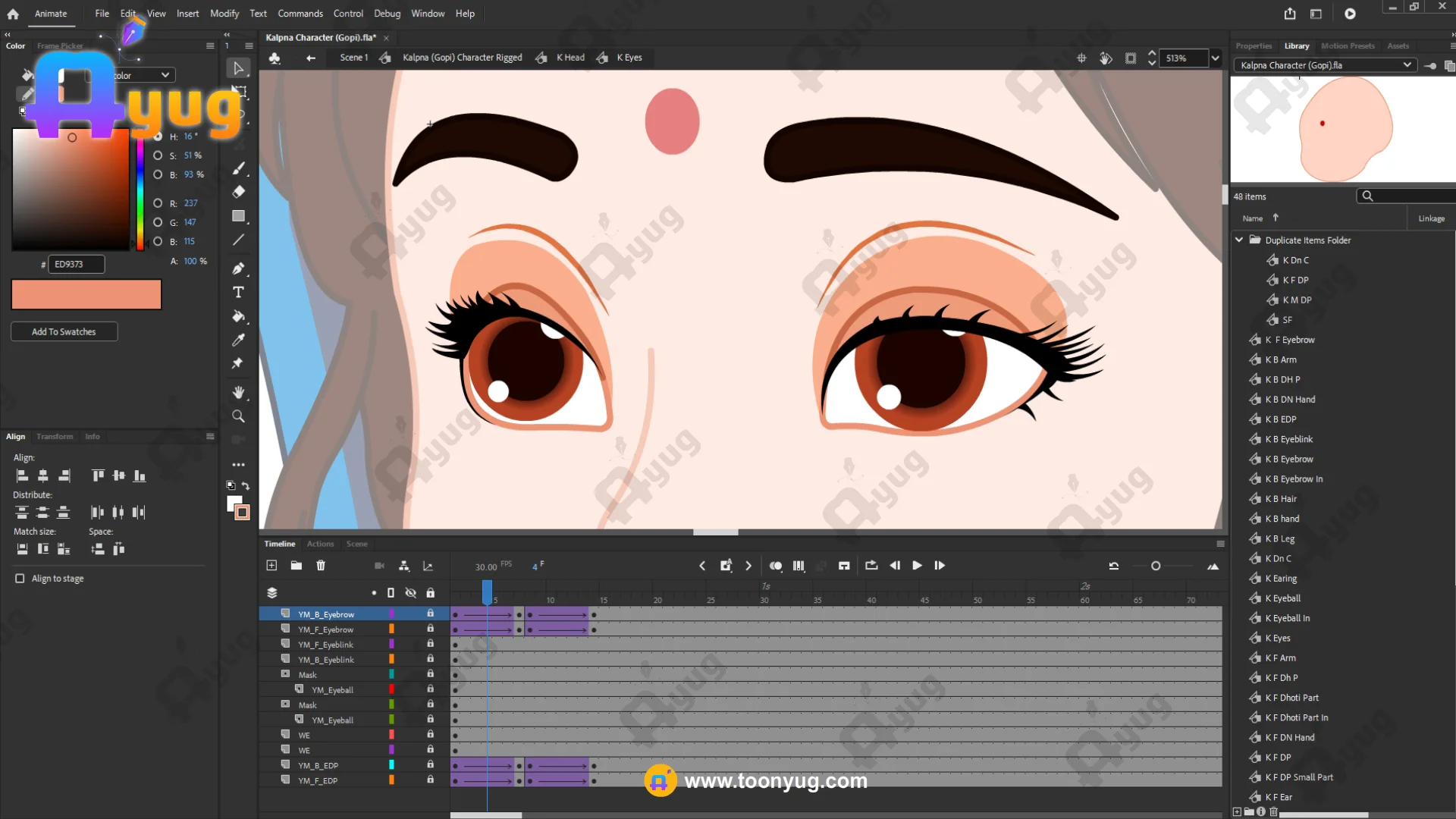
Task: Switch to the Properties tab
Action: coord(1253,46)
